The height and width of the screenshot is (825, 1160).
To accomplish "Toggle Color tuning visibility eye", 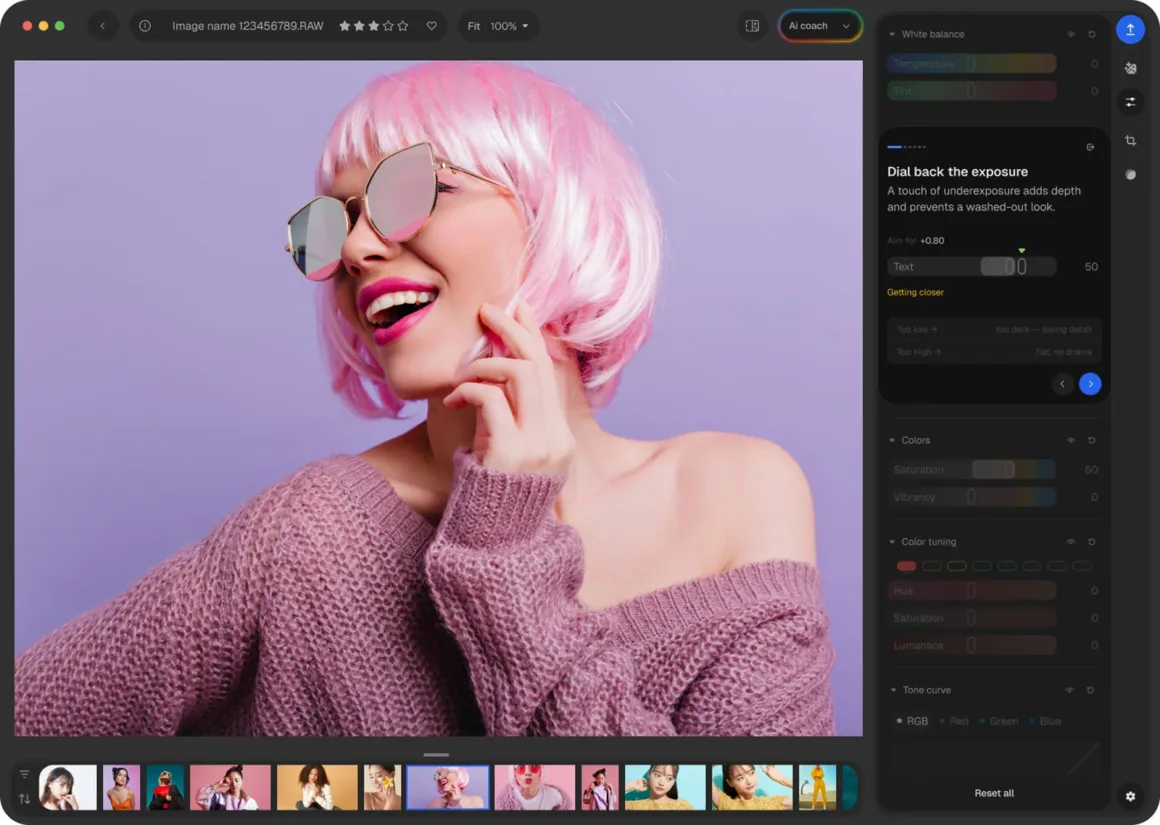I will click(x=1070, y=542).
